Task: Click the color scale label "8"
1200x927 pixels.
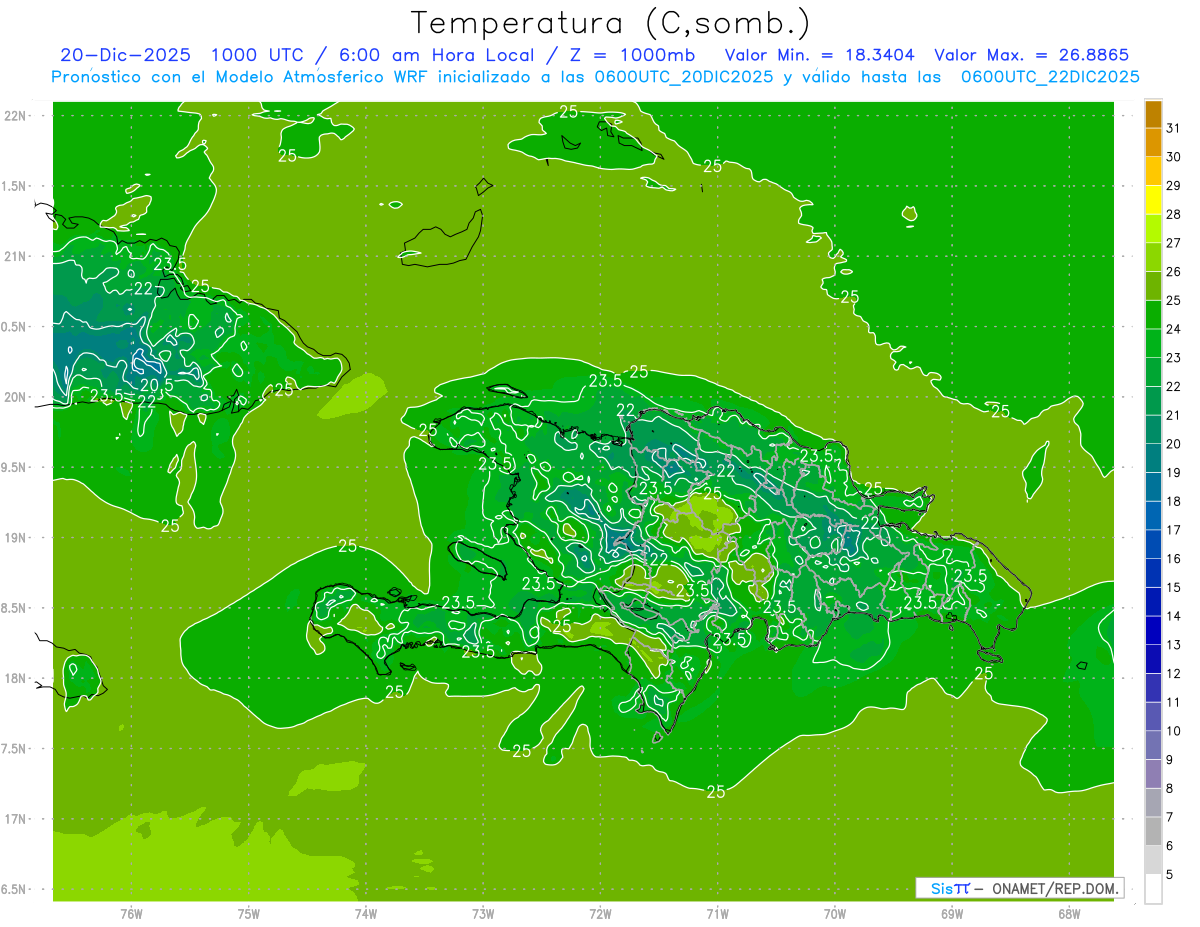Action: click(x=1170, y=789)
